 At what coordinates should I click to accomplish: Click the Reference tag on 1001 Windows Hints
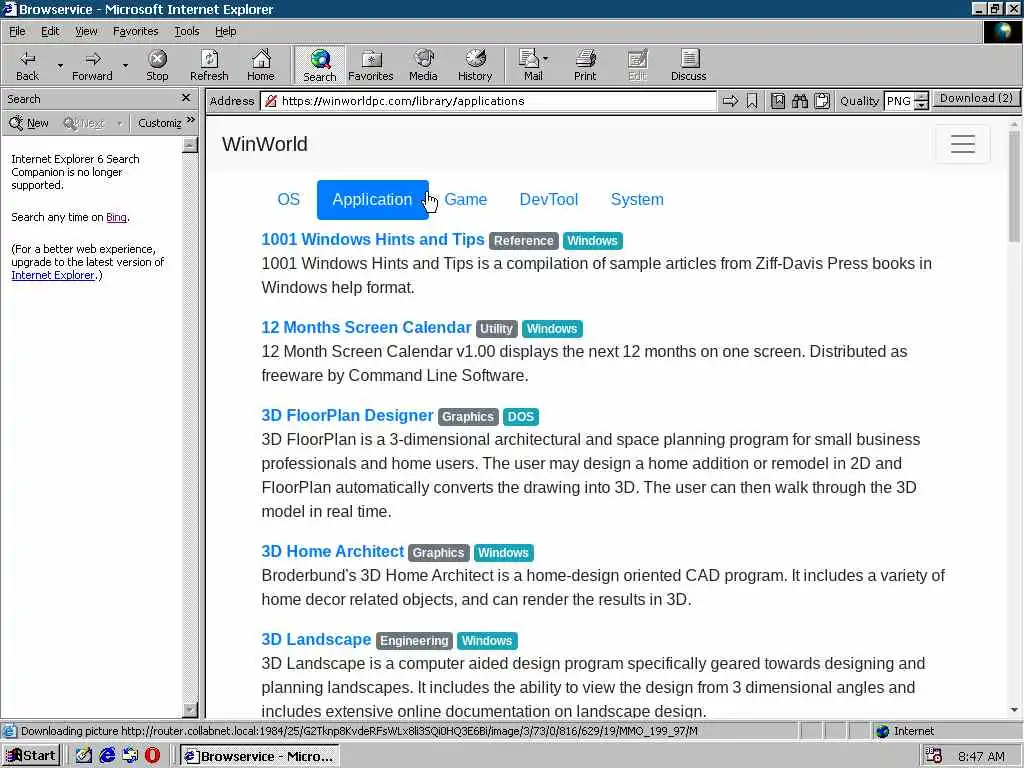[524, 241]
